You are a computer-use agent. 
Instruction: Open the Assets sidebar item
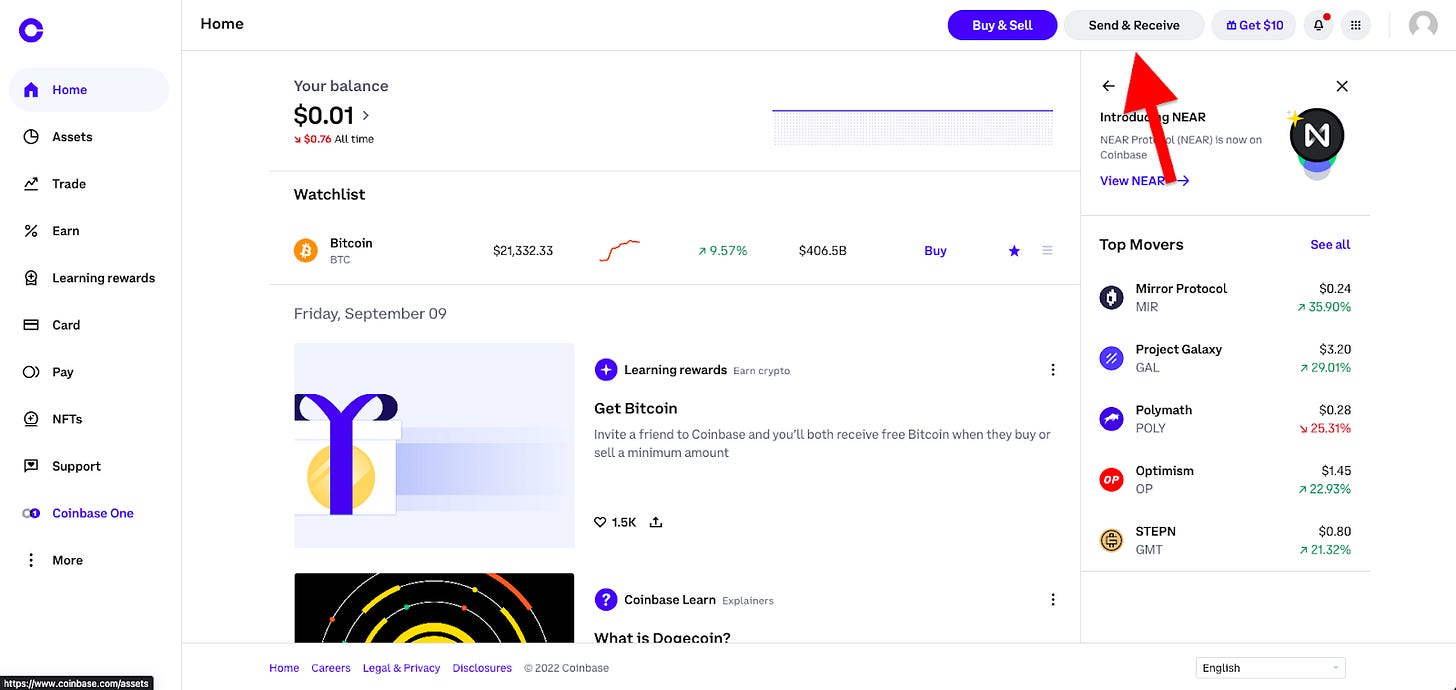click(89, 137)
